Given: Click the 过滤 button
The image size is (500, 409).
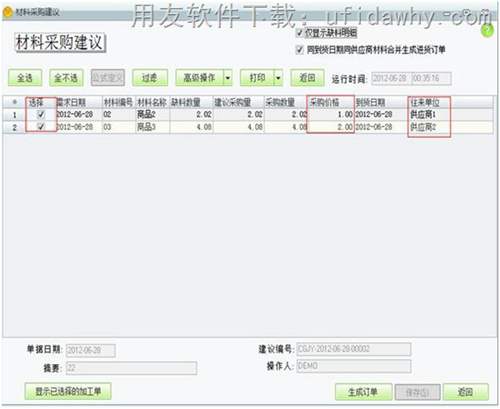Looking at the screenshot, I should [x=150, y=78].
